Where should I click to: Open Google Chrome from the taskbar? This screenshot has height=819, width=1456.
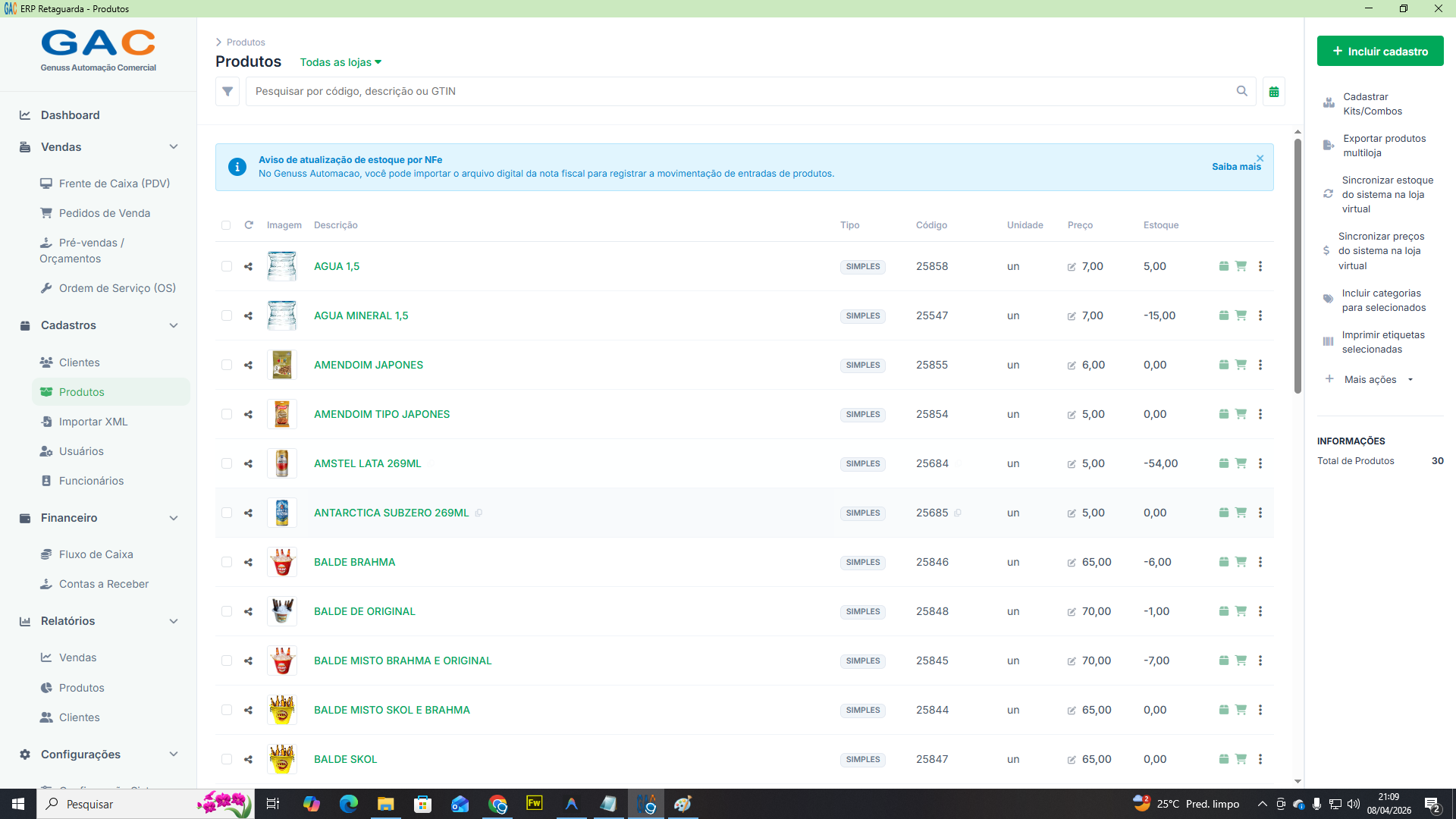tap(497, 804)
